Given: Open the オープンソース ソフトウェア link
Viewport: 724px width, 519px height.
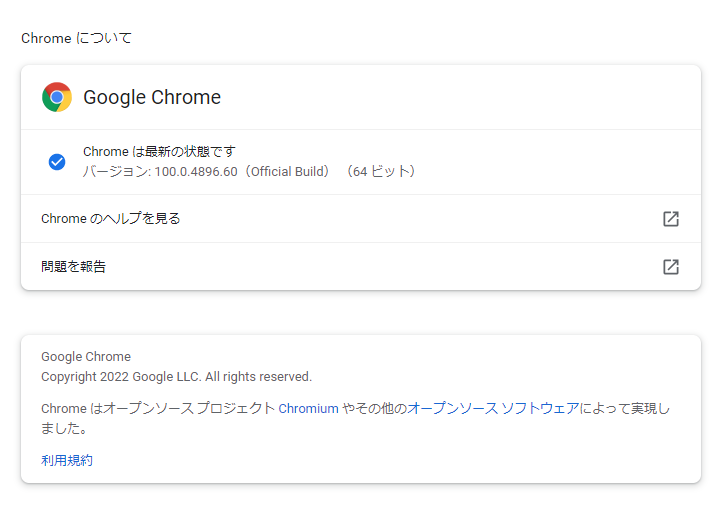Looking at the screenshot, I should pos(493,409).
